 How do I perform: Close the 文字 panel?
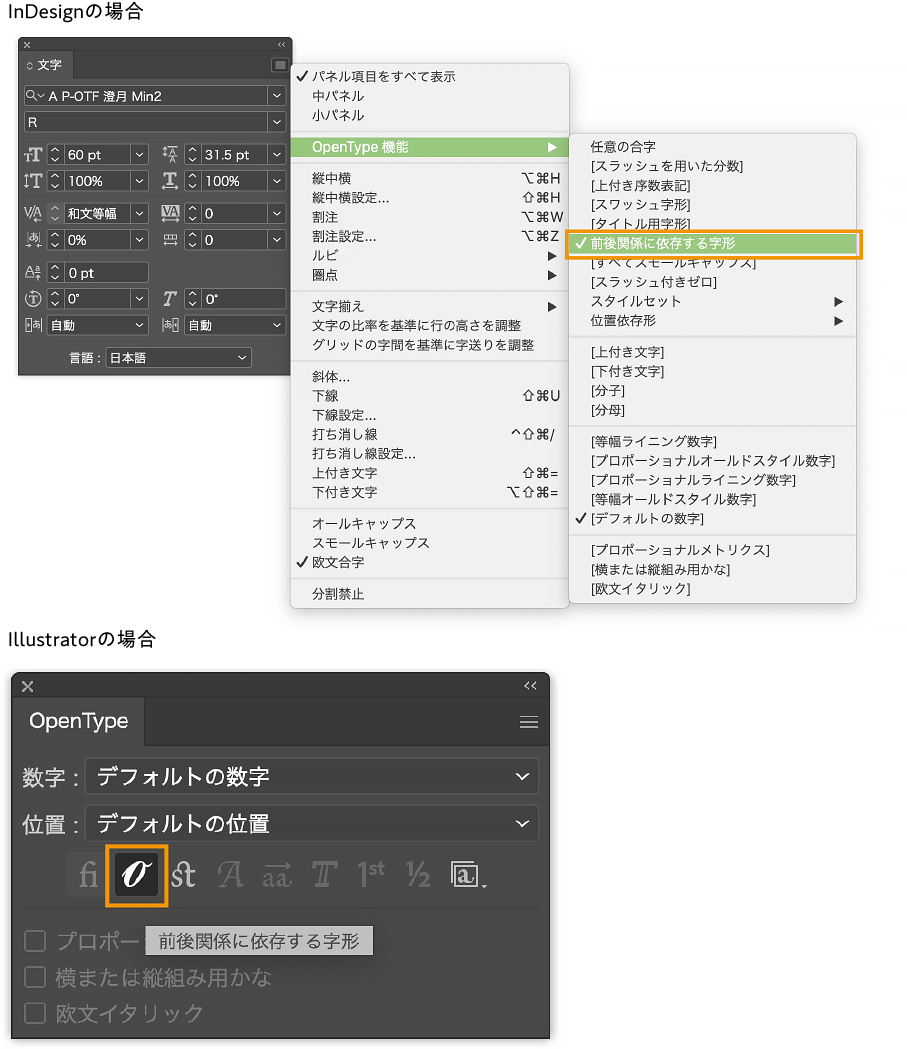pyautogui.click(x=27, y=45)
